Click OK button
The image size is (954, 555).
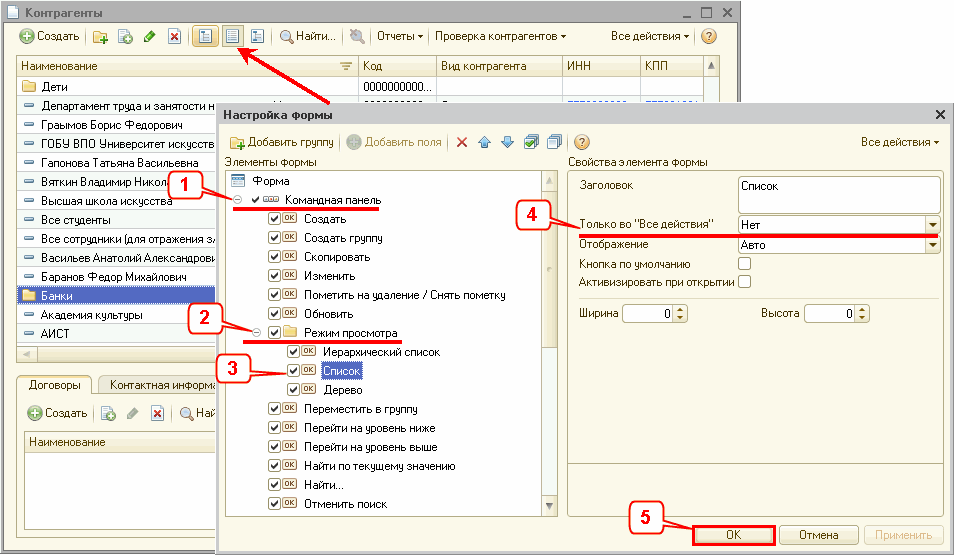tap(733, 535)
